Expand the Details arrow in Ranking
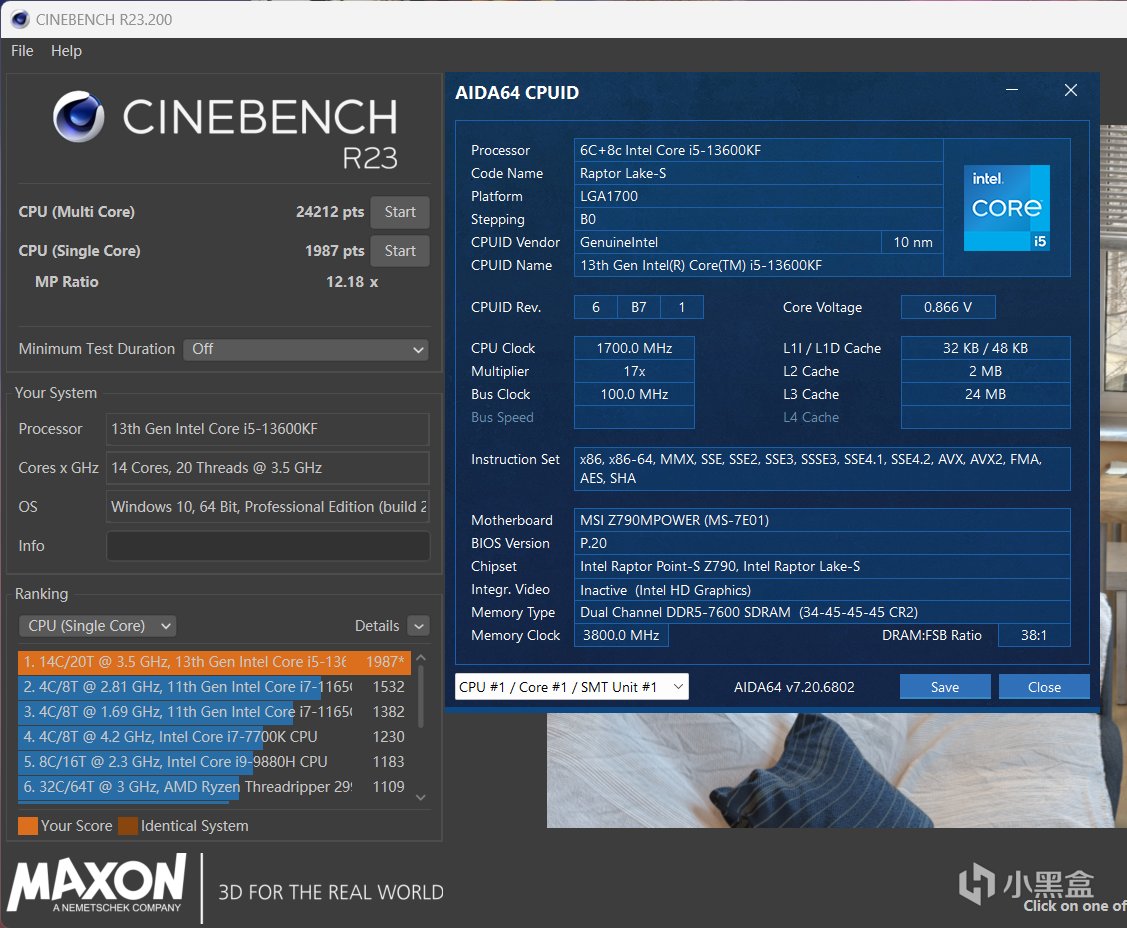This screenshot has width=1127, height=928. point(419,626)
